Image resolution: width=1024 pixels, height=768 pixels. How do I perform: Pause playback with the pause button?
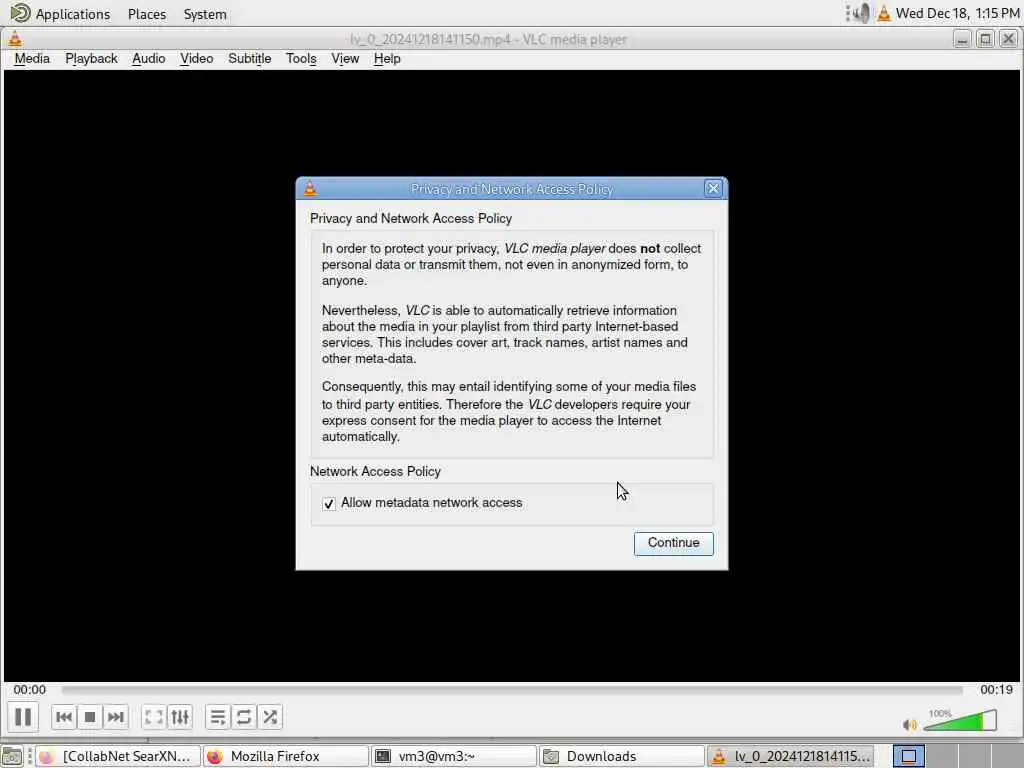point(23,717)
